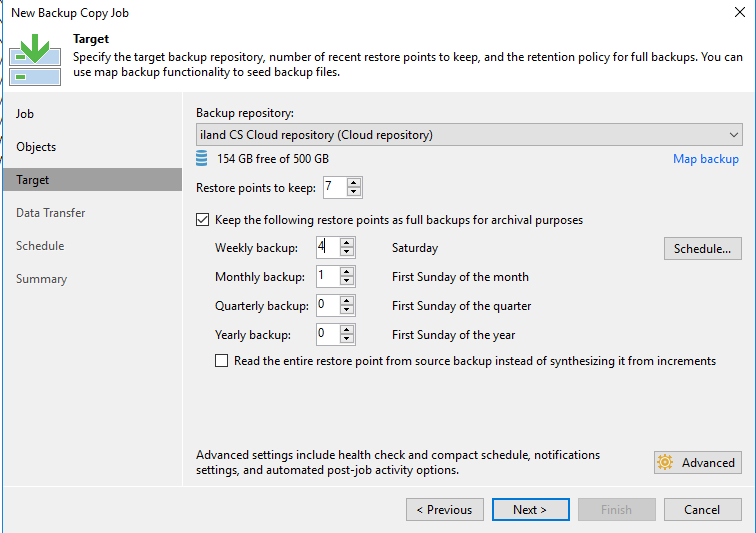Go back using the Previous button
Screen dimensions: 756x533
tap(445, 509)
